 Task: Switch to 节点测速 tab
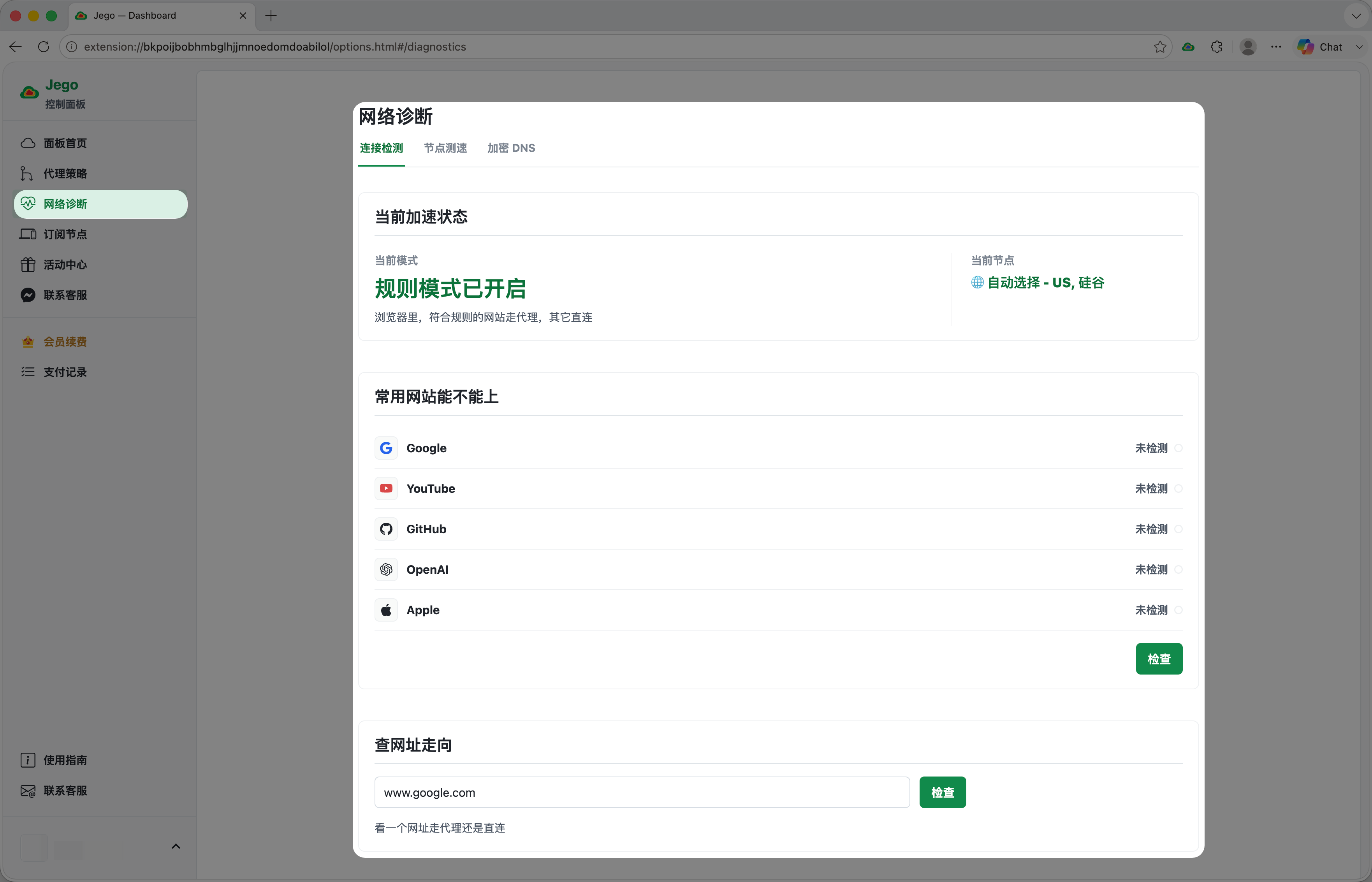point(445,148)
